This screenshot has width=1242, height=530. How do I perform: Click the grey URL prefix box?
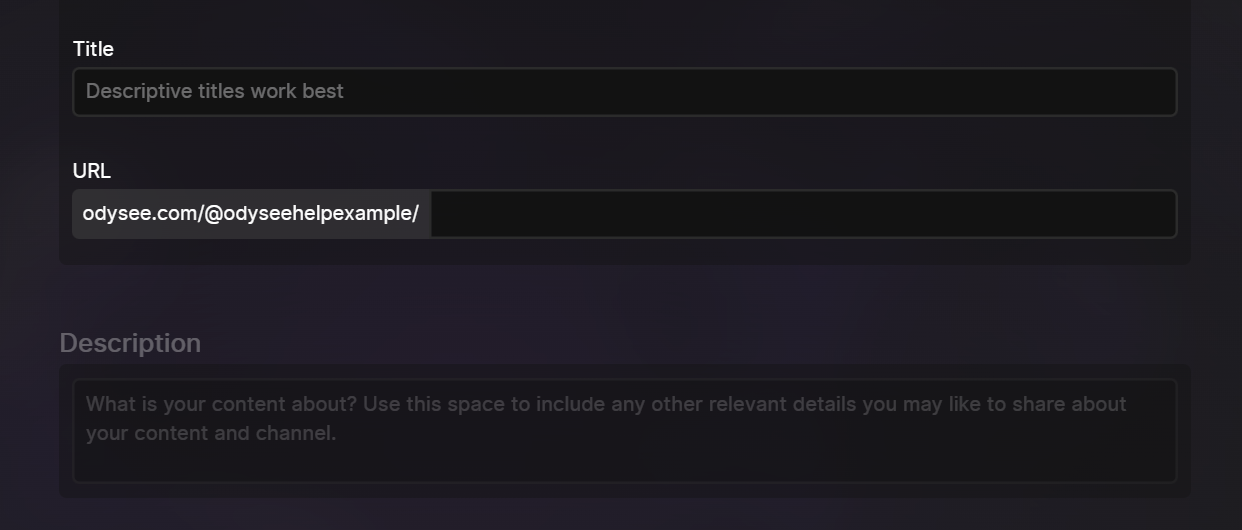point(251,214)
